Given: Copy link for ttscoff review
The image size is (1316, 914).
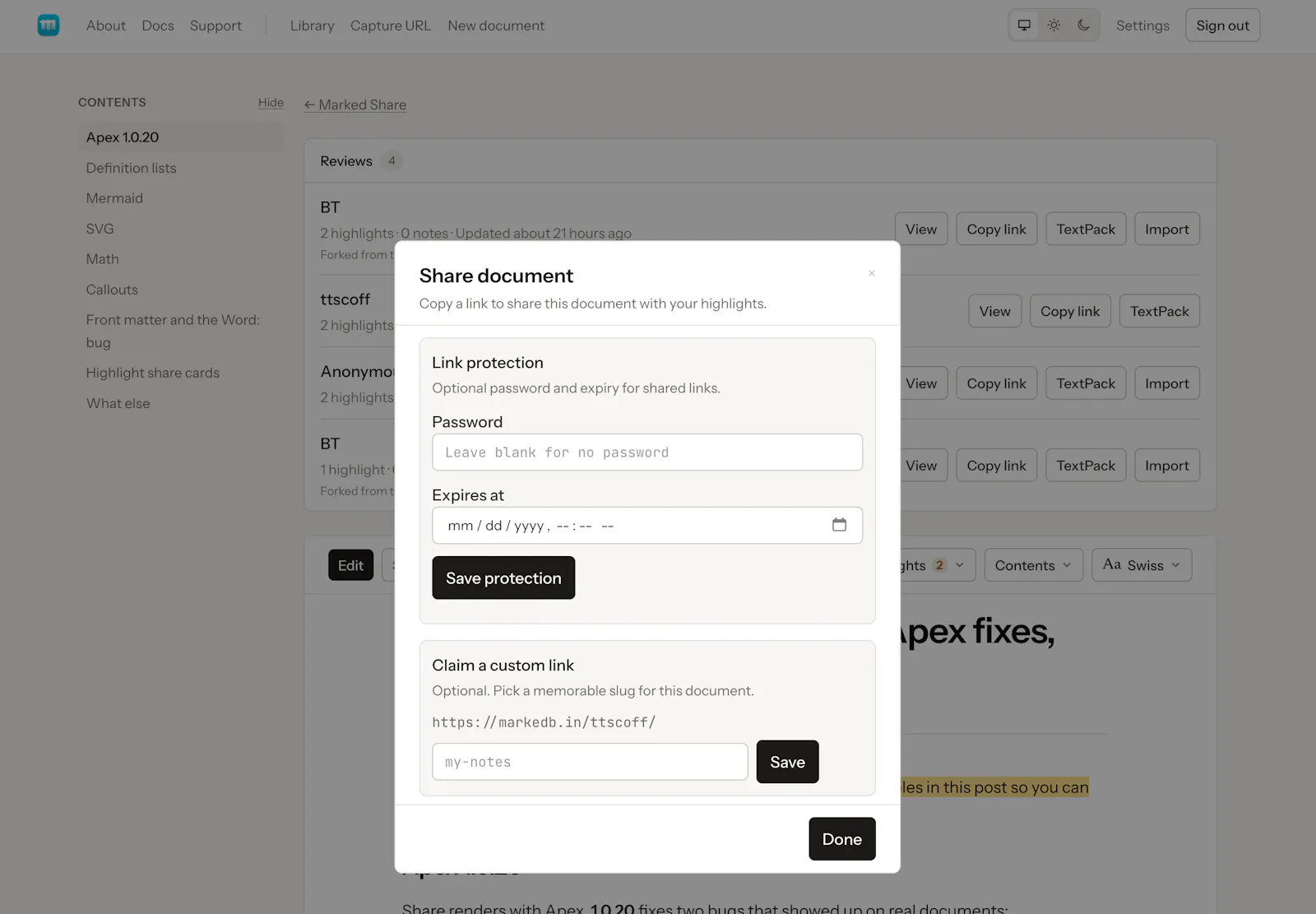Looking at the screenshot, I should pos(1070,311).
